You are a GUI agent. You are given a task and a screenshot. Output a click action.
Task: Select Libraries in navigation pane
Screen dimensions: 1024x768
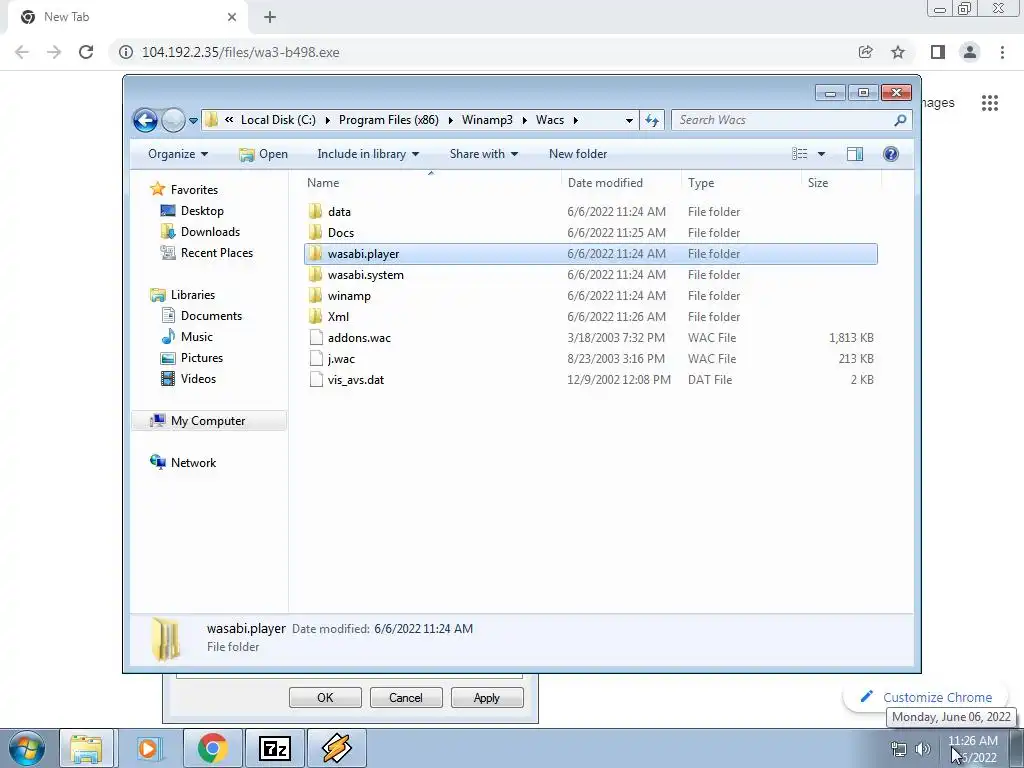(x=193, y=295)
